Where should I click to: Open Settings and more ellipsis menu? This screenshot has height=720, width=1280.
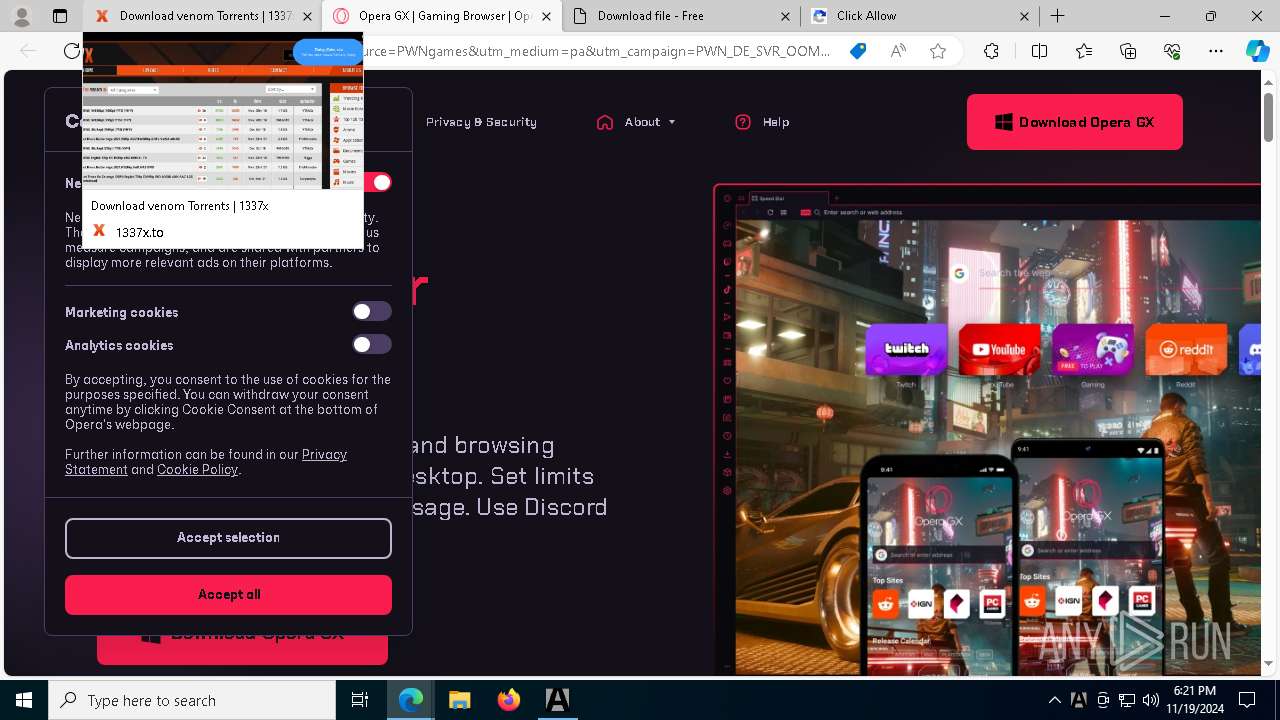click(x=1216, y=51)
